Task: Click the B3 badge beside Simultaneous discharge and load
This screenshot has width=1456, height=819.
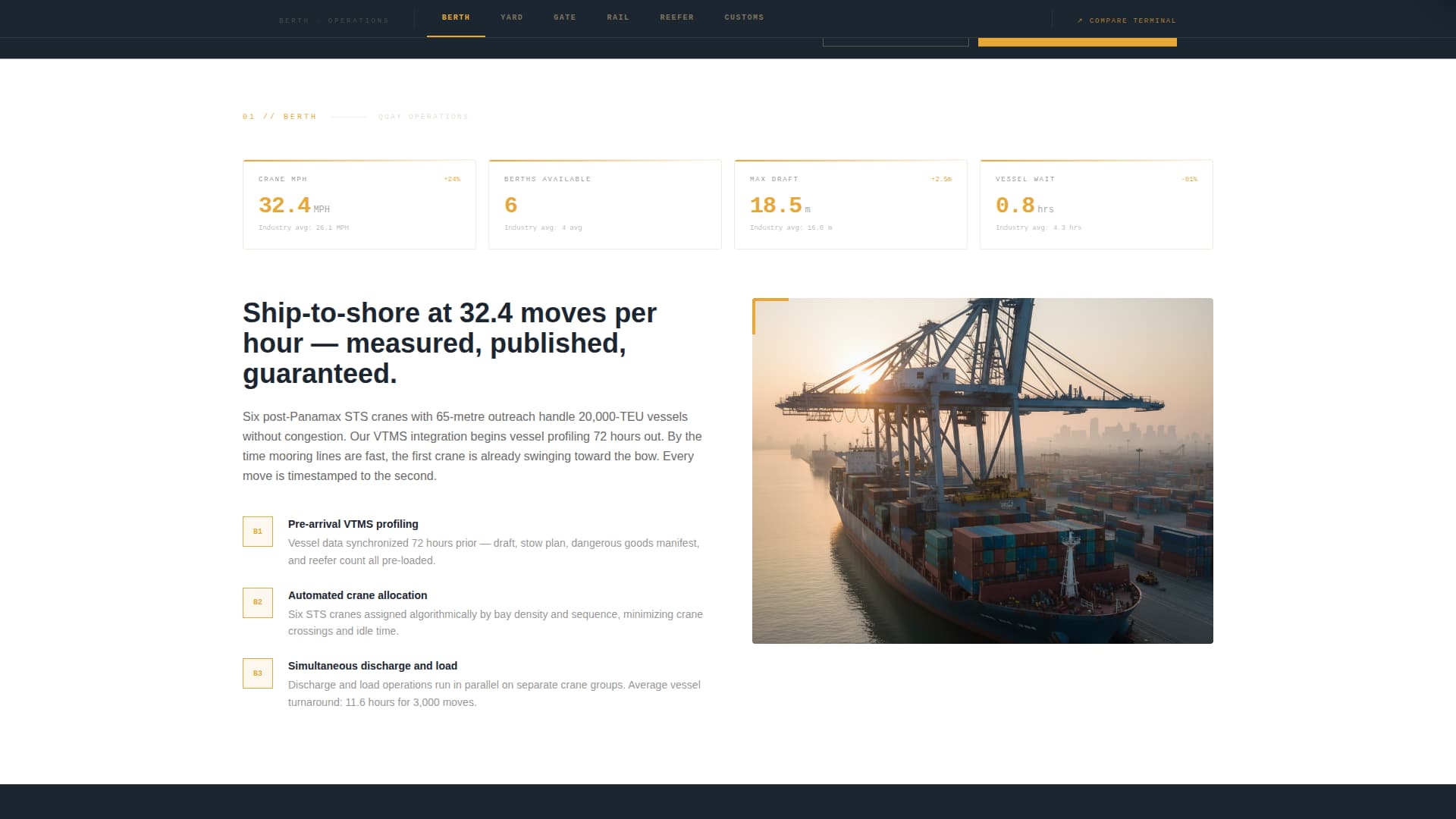Action: tap(257, 673)
